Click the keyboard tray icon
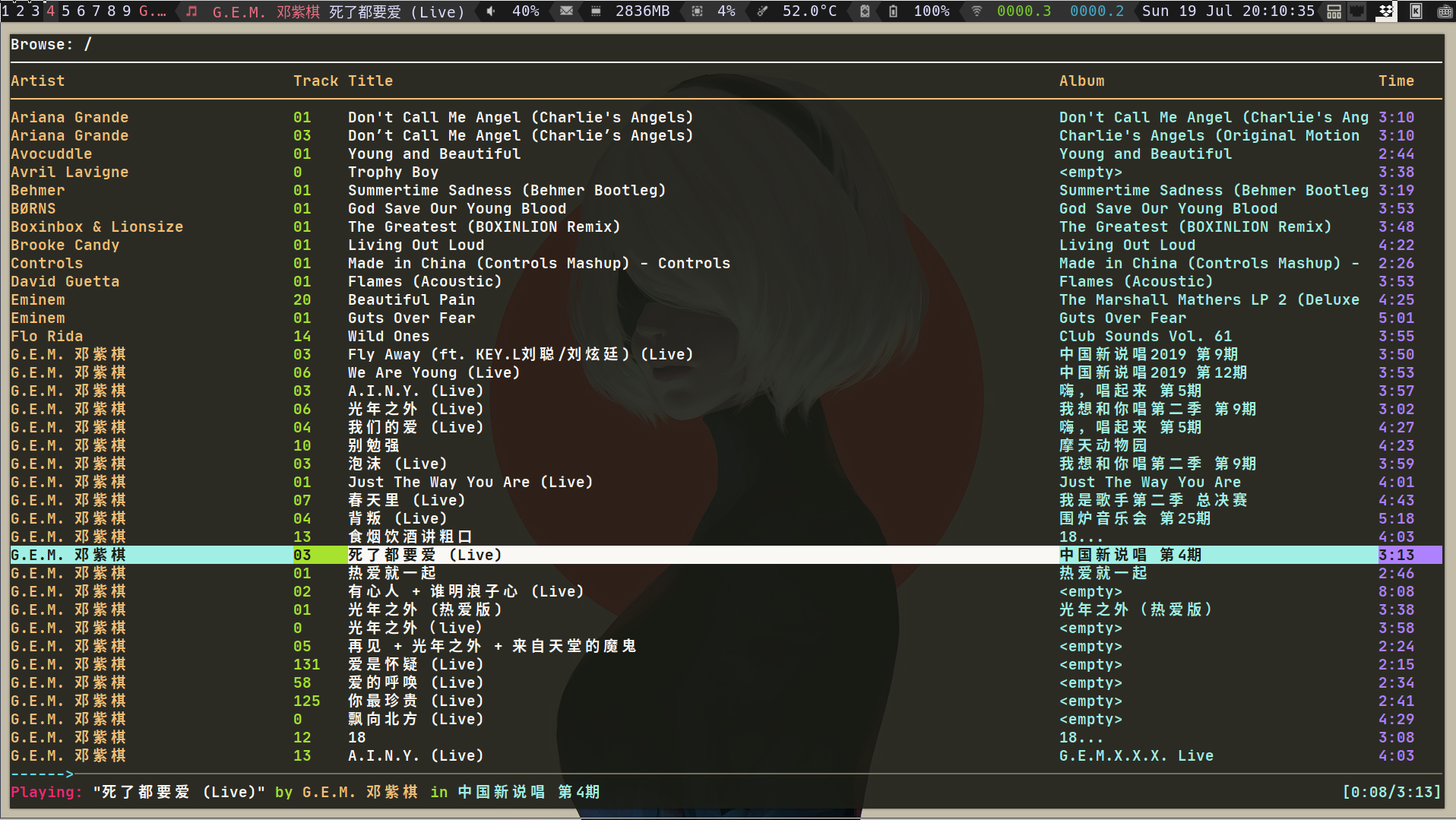1456x820 pixels. 1445,11
